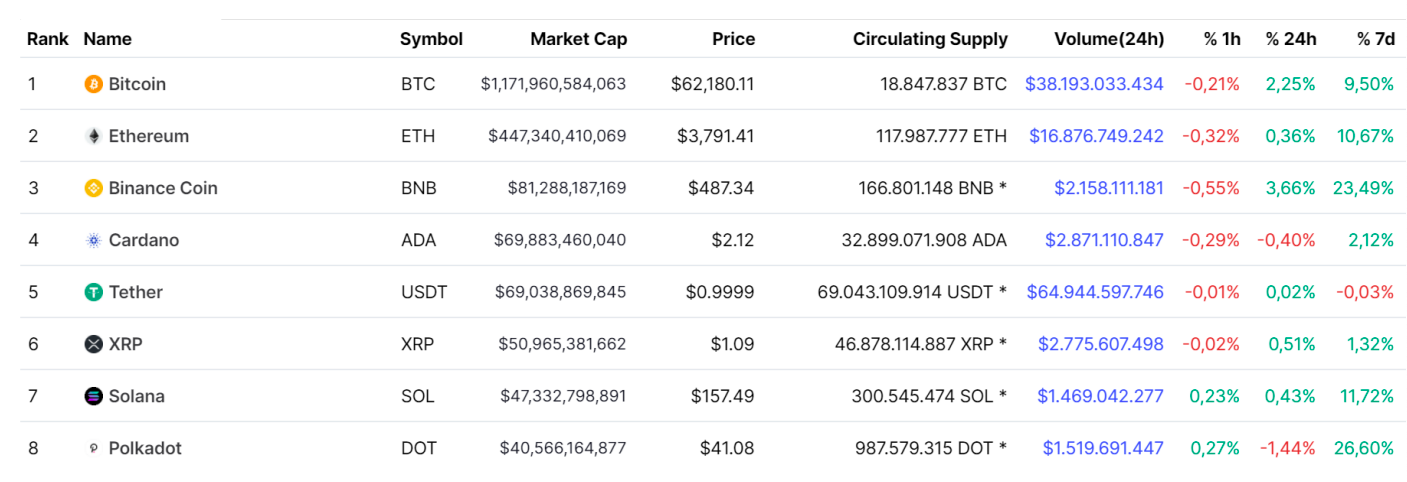1407x482 pixels.
Task: Click the yellow Binance Coin logo icon
Action: [x=93, y=188]
